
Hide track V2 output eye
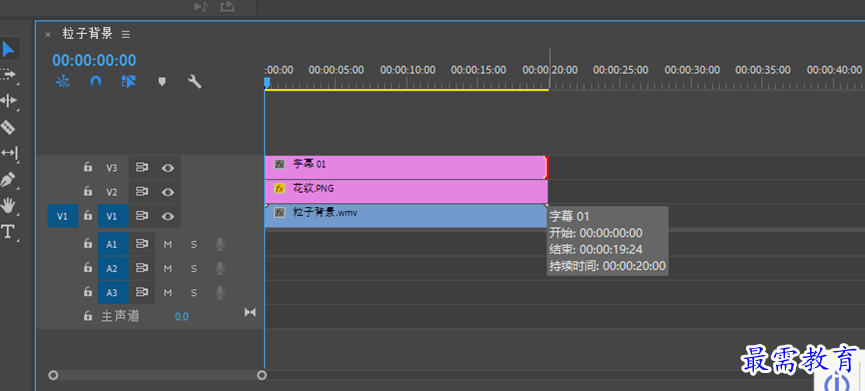click(x=168, y=192)
